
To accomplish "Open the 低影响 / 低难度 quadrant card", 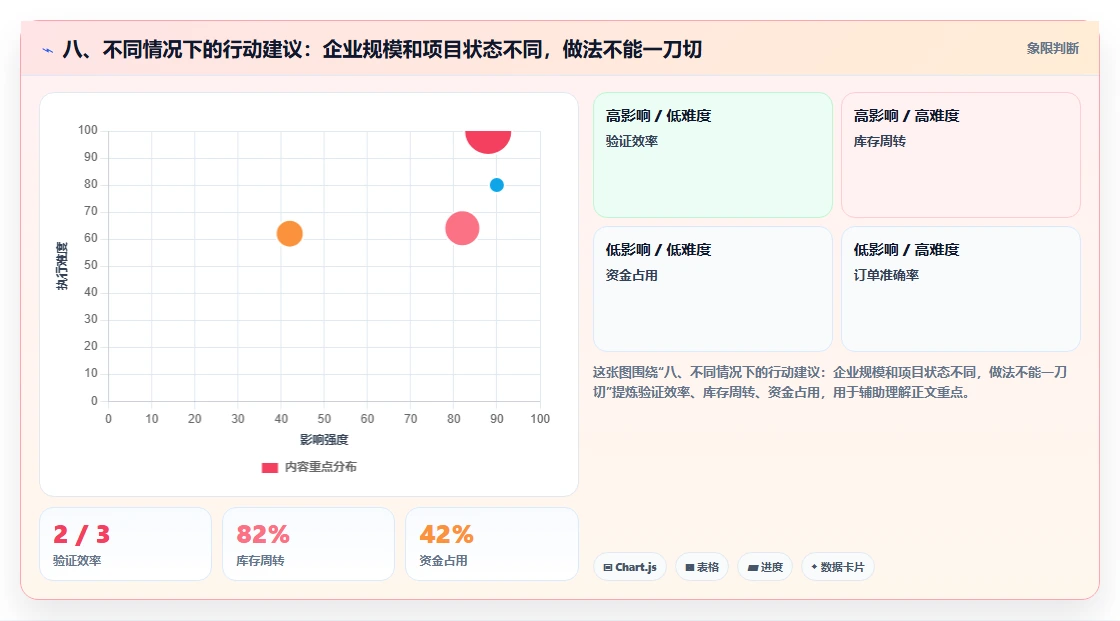I will click(713, 289).
